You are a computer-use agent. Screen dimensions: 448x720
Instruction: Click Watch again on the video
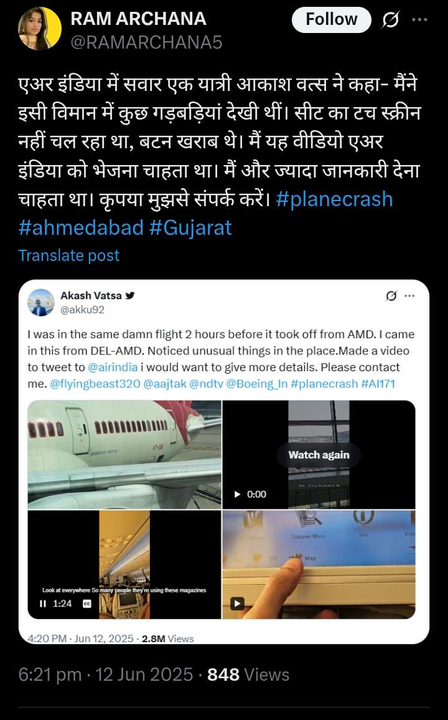[319, 455]
